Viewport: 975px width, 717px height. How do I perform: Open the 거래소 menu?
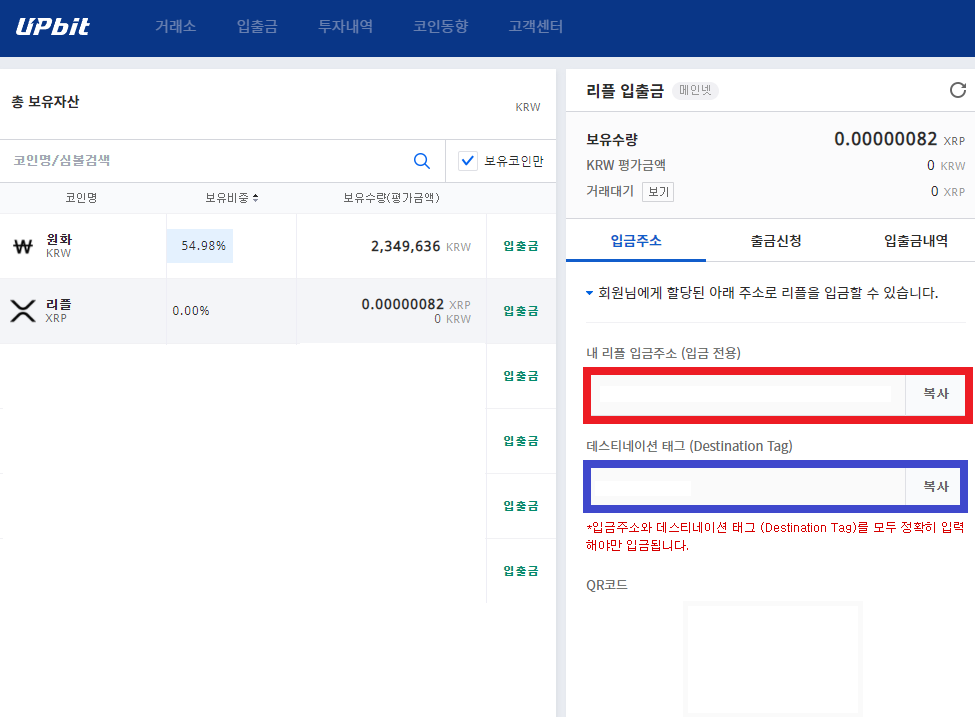coord(175,26)
